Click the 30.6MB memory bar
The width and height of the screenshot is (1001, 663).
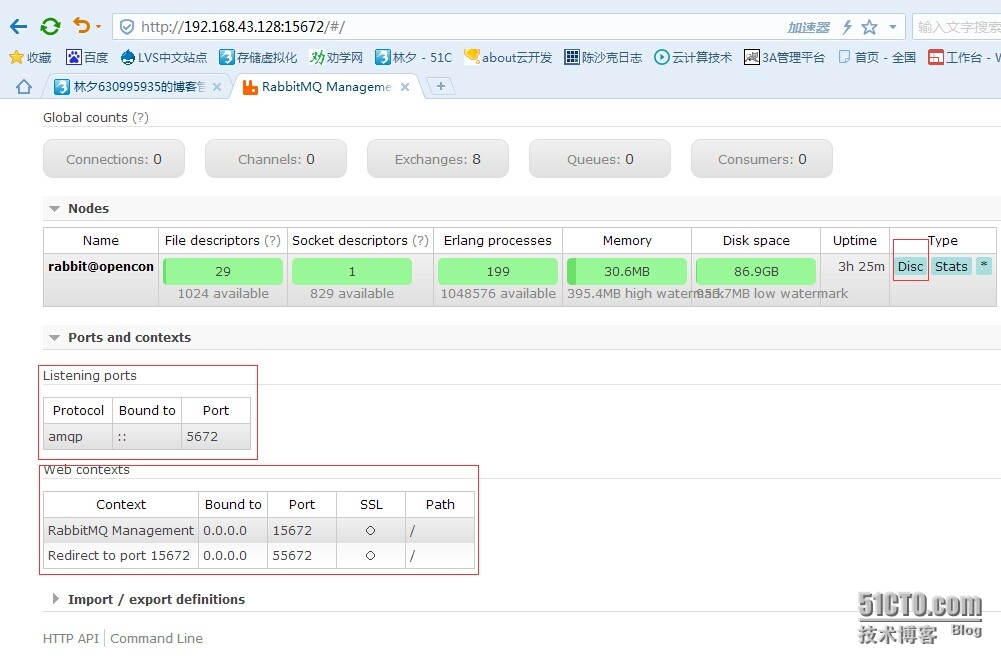pos(627,271)
